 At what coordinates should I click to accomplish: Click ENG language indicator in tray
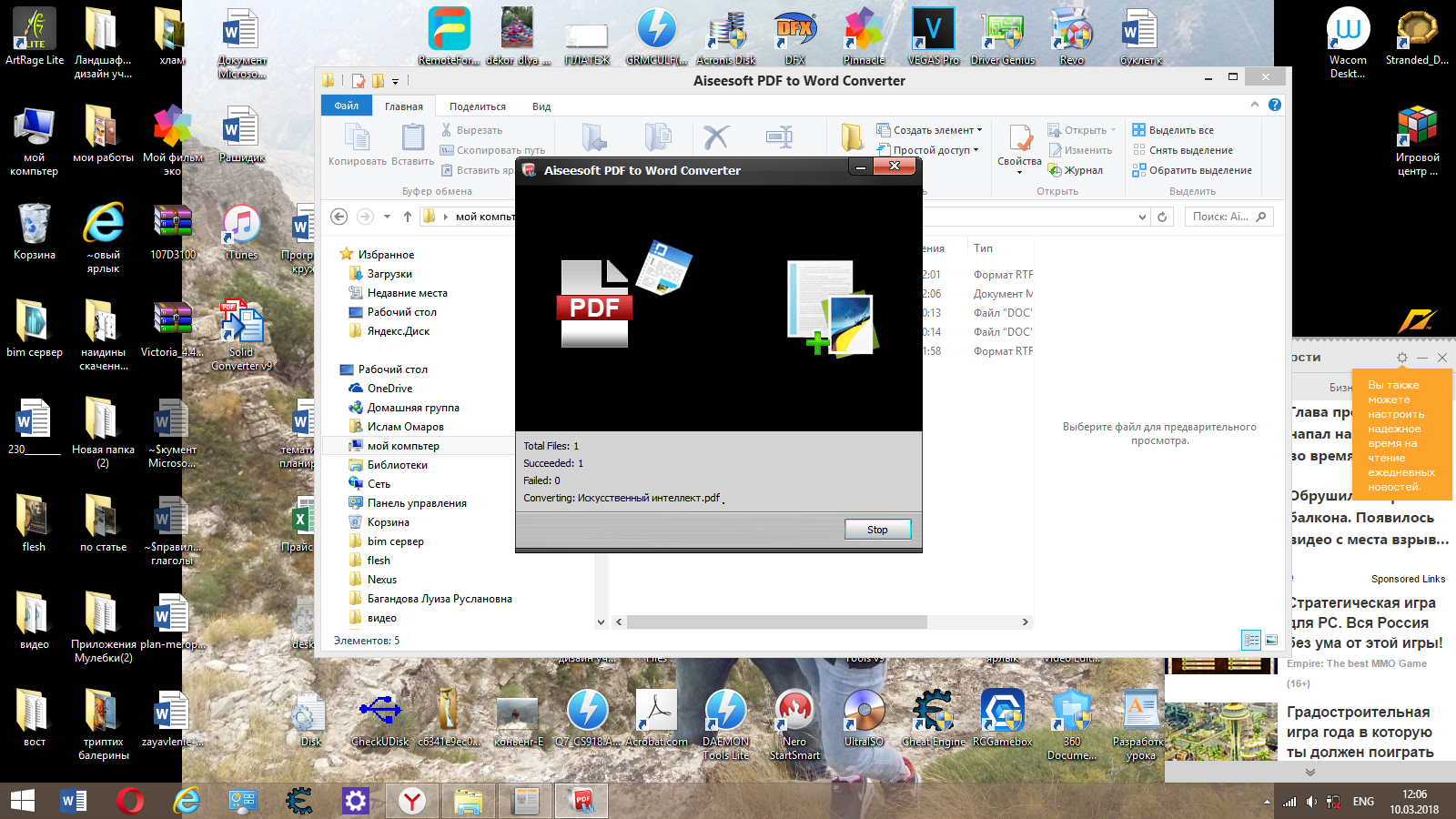[1363, 802]
